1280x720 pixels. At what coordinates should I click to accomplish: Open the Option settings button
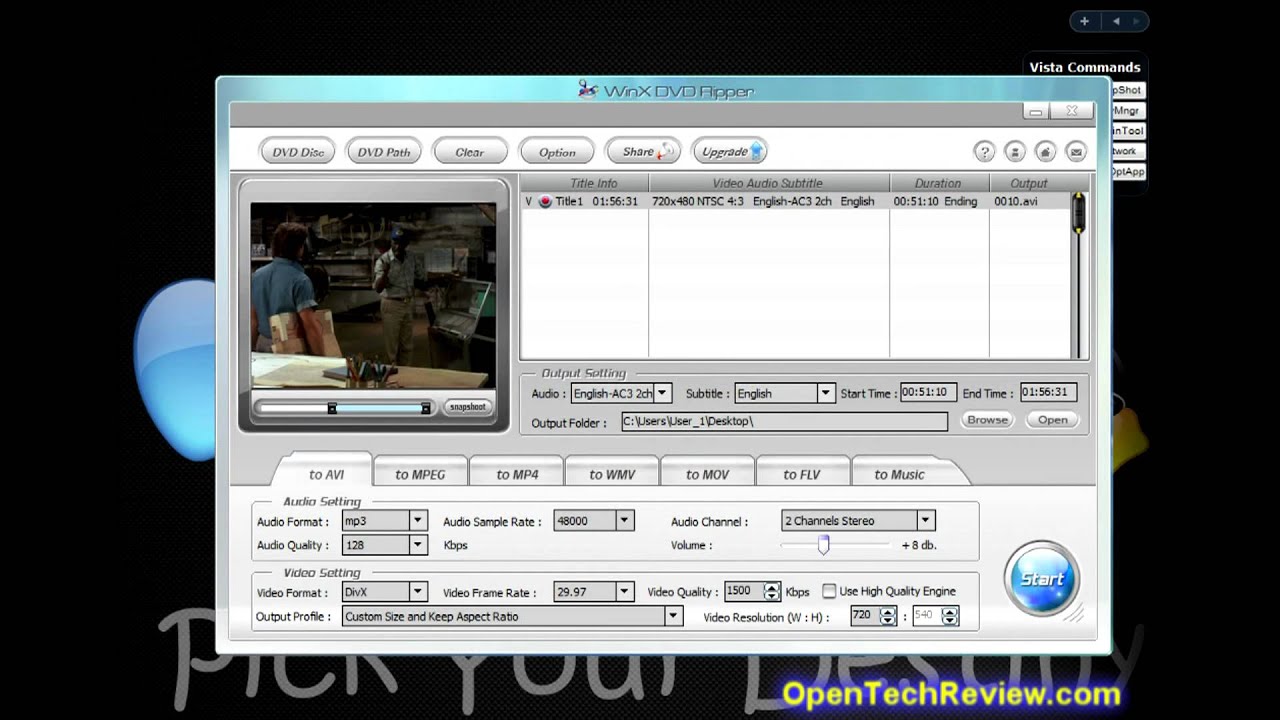(557, 152)
